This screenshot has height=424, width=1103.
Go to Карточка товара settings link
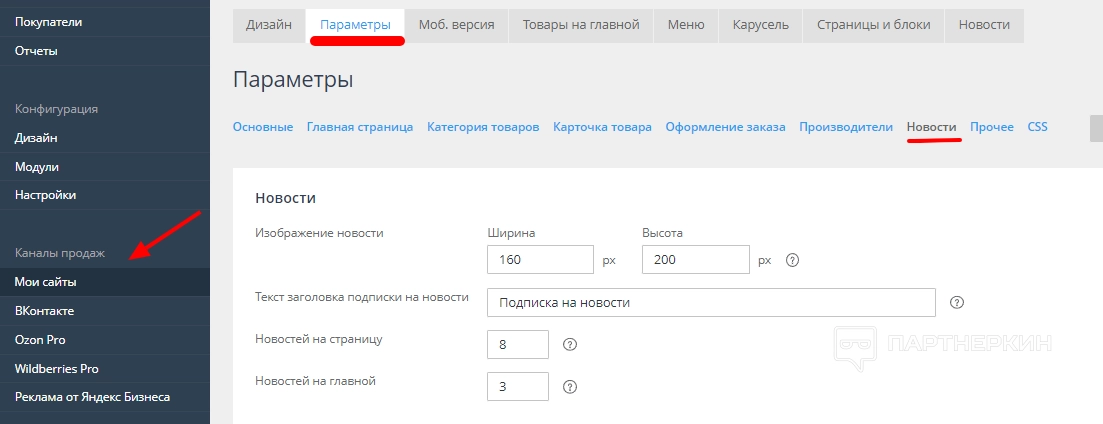(x=602, y=127)
